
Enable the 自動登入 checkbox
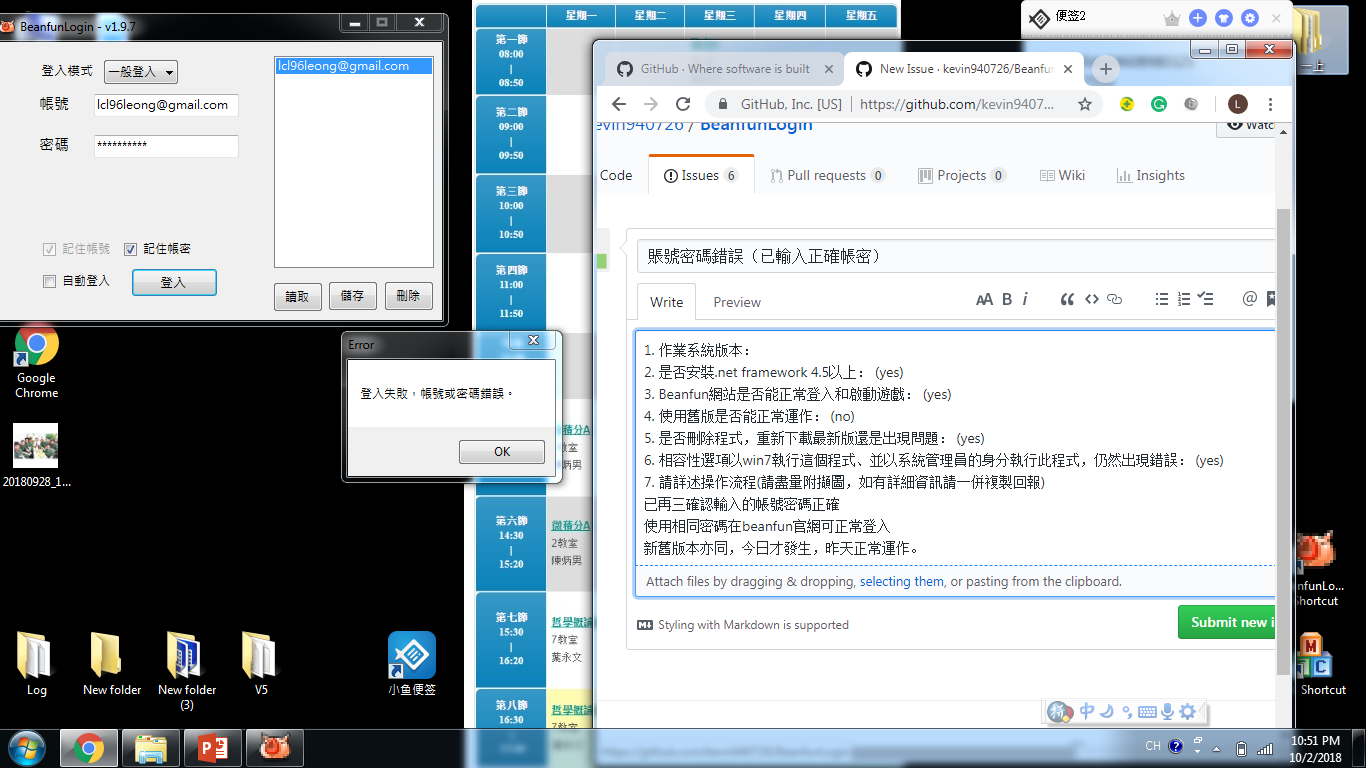pos(49,281)
